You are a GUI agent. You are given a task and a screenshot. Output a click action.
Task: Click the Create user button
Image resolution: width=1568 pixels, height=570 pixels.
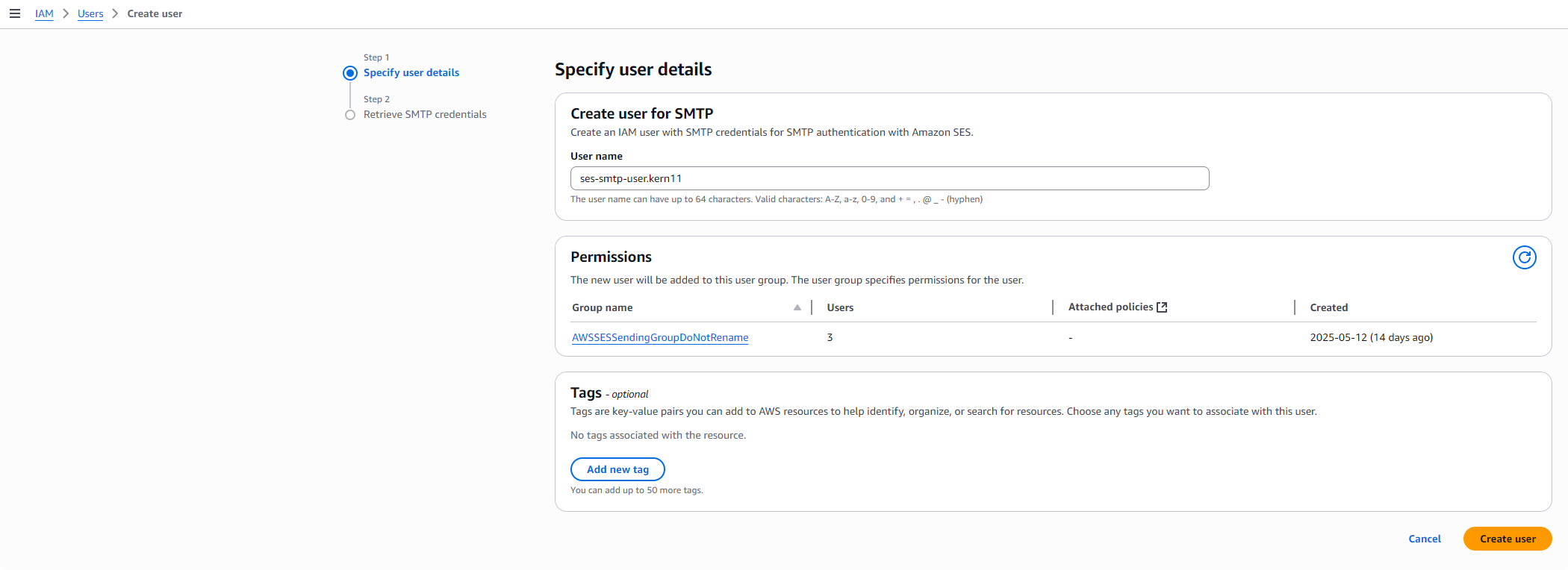[1508, 539]
